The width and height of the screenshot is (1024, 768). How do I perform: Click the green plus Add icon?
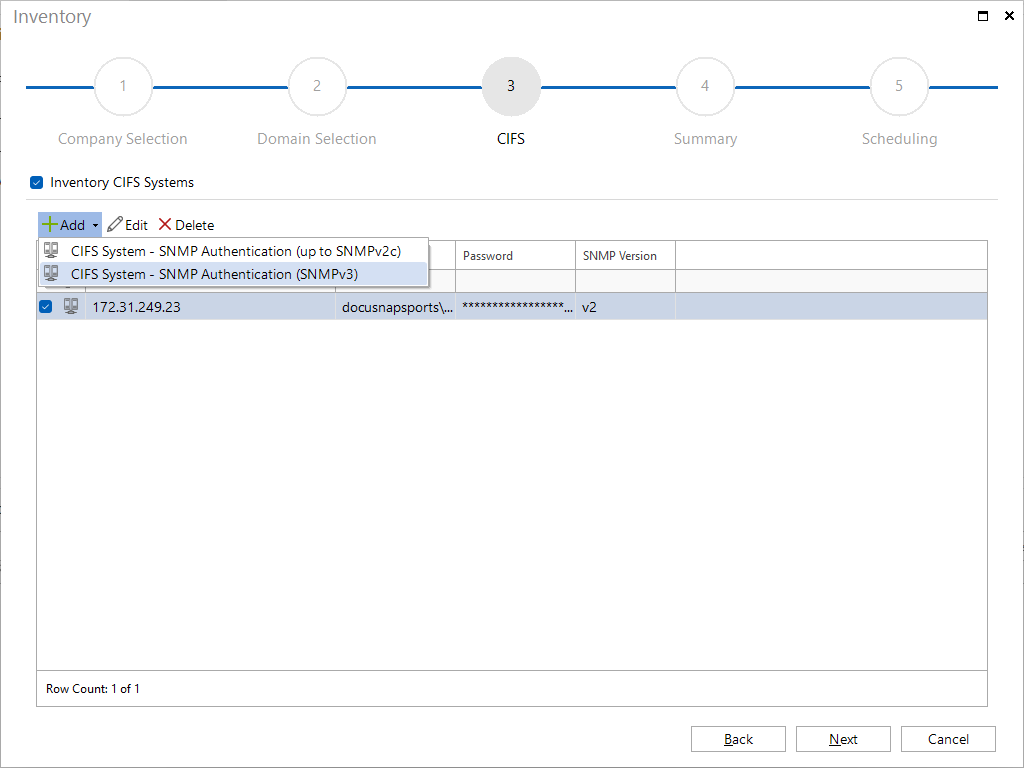[x=50, y=225]
